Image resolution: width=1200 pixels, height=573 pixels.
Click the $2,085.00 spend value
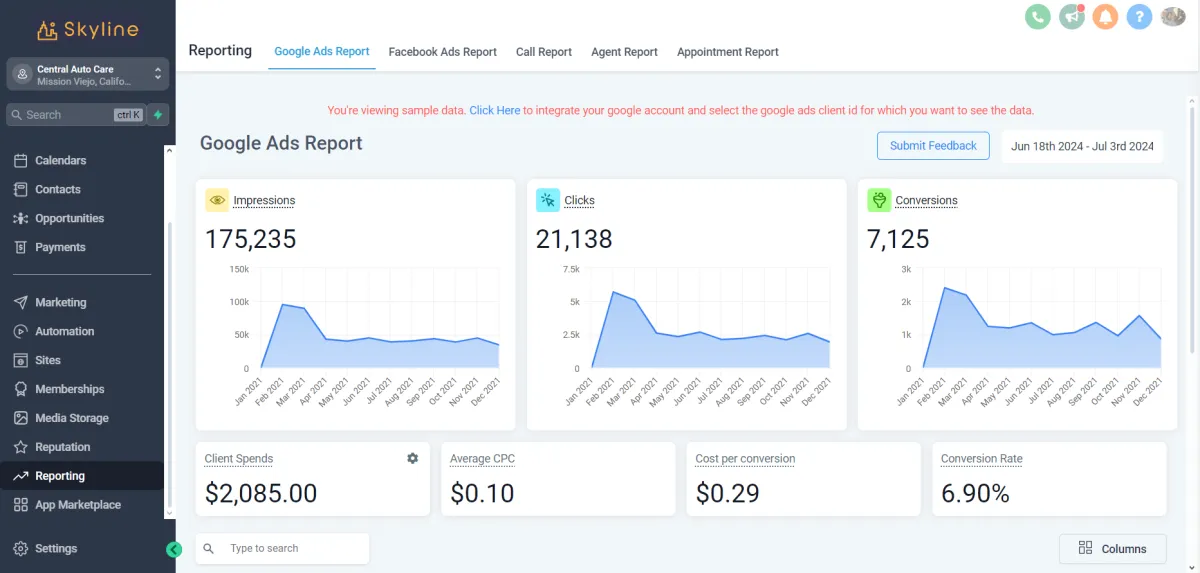pos(261,493)
